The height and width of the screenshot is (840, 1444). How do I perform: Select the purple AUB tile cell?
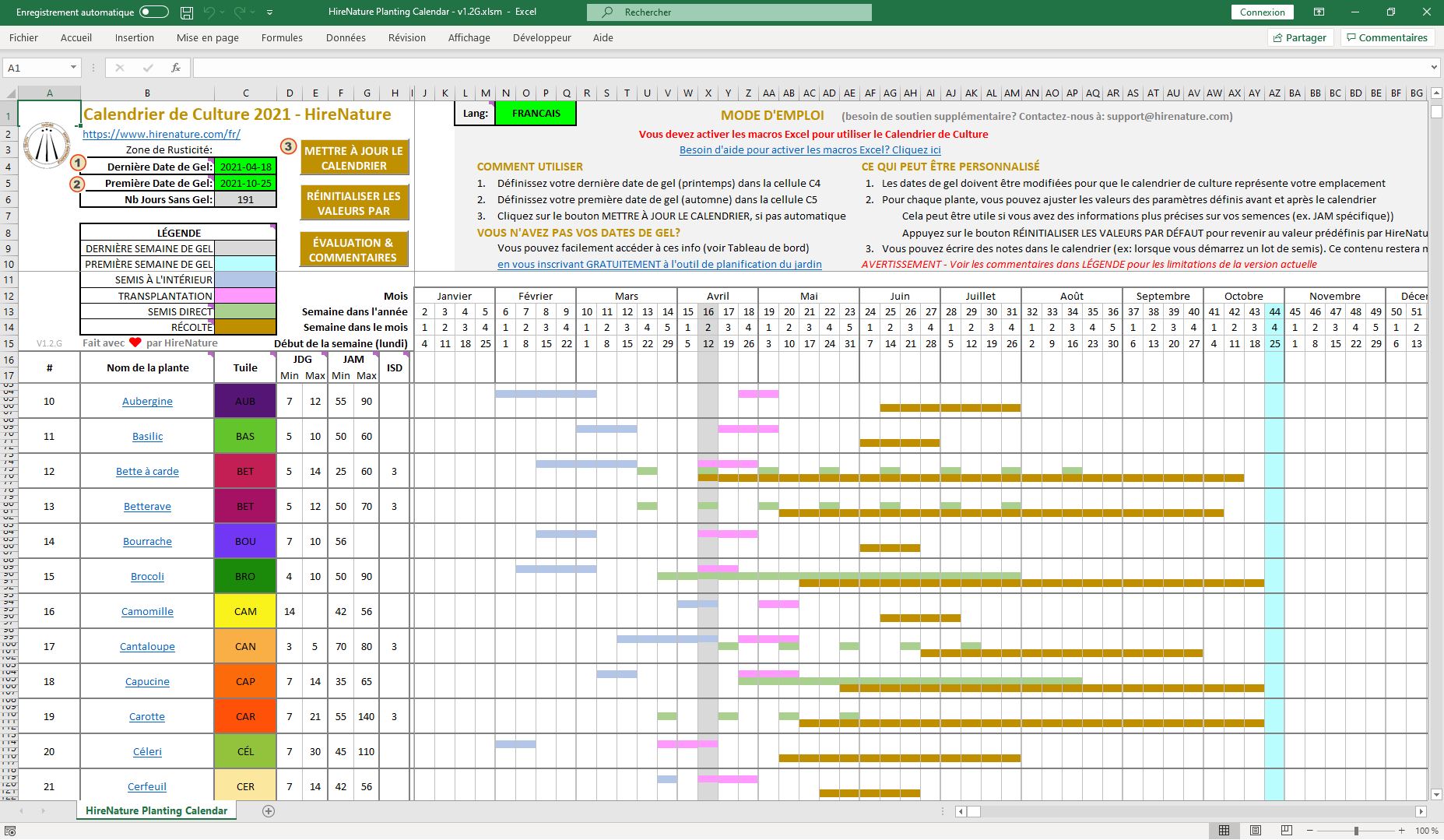245,401
